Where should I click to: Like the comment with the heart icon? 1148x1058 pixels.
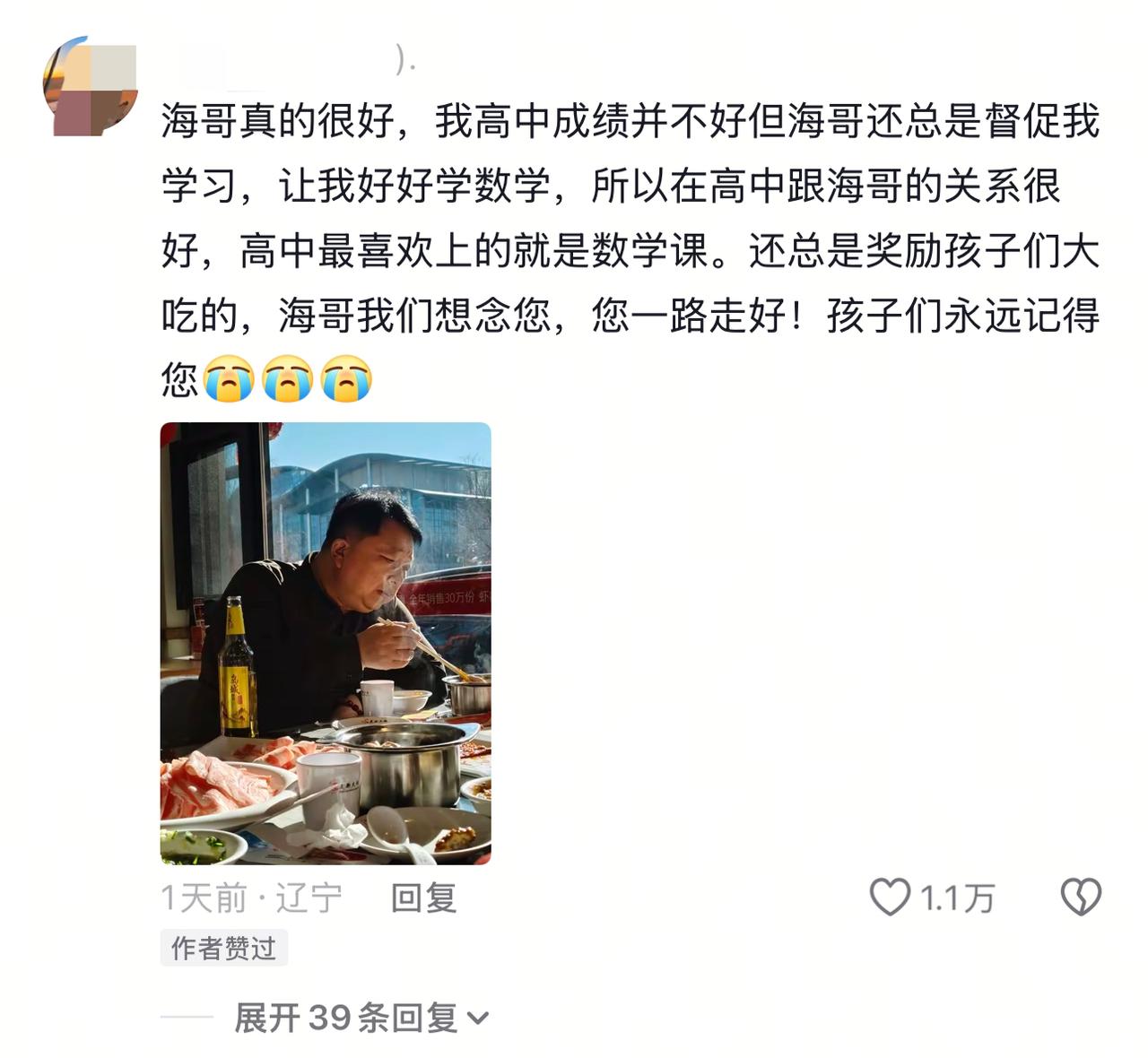point(890,897)
